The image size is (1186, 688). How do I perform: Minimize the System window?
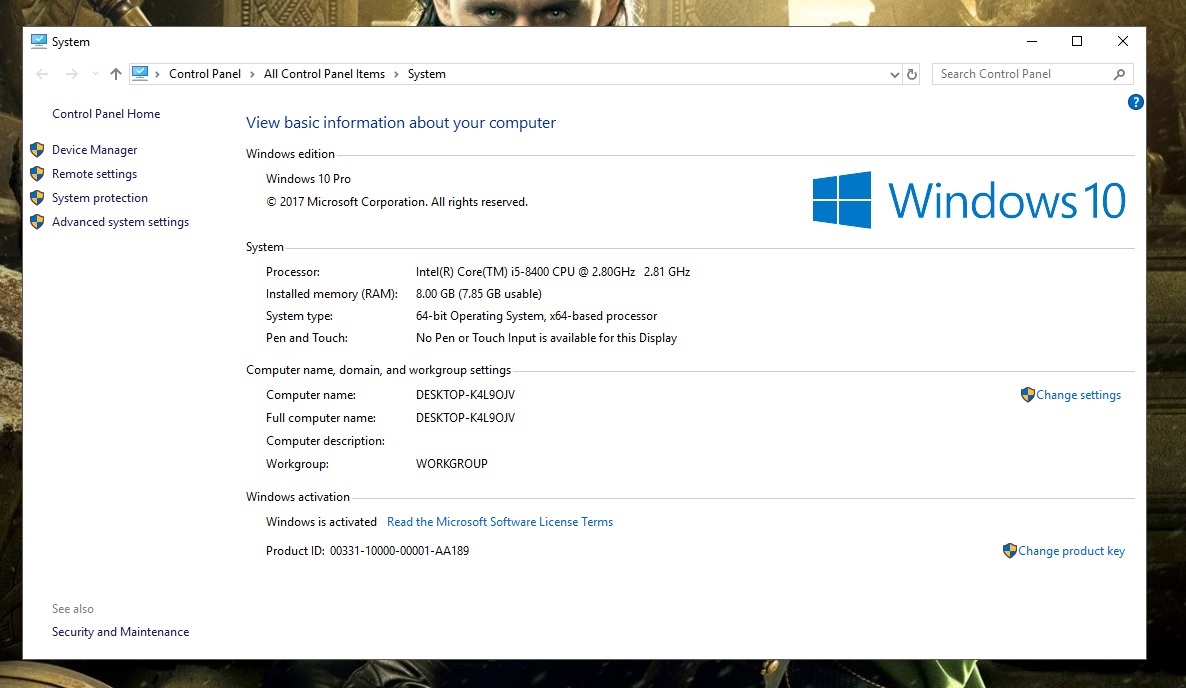(x=1032, y=42)
